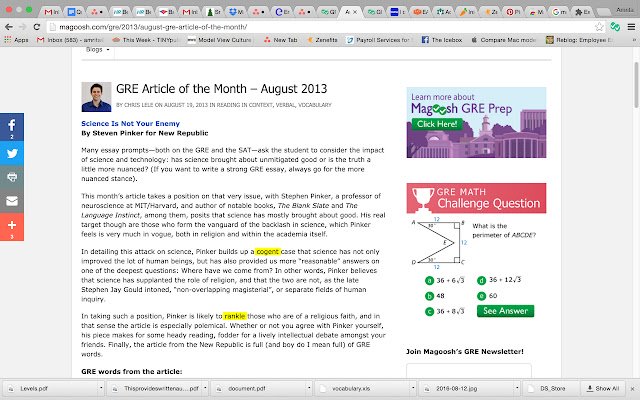Expand the Blogs dropdown menu
This screenshot has width=640, height=400.
click(98, 49)
